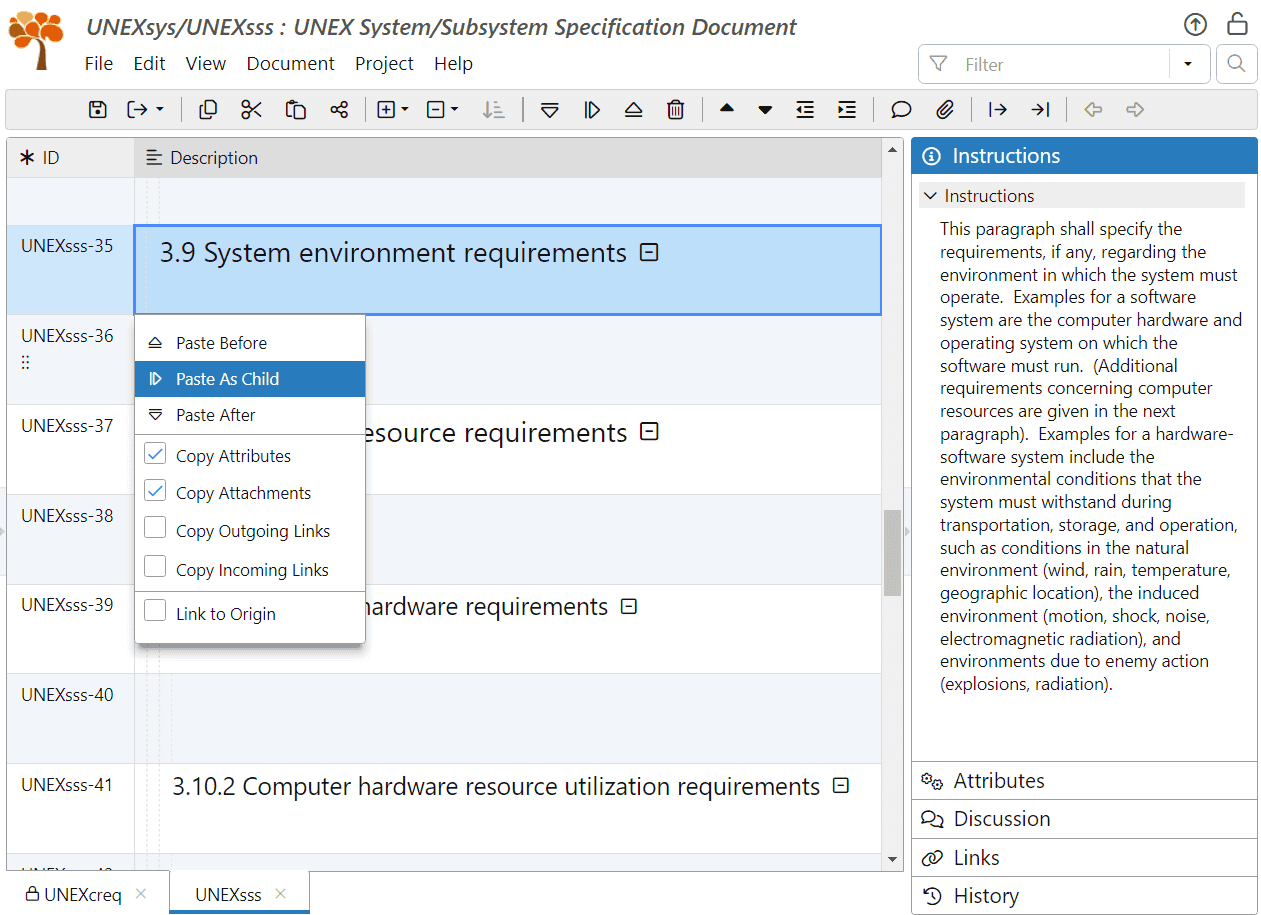Click the scrollbar down arrow

coord(893,860)
